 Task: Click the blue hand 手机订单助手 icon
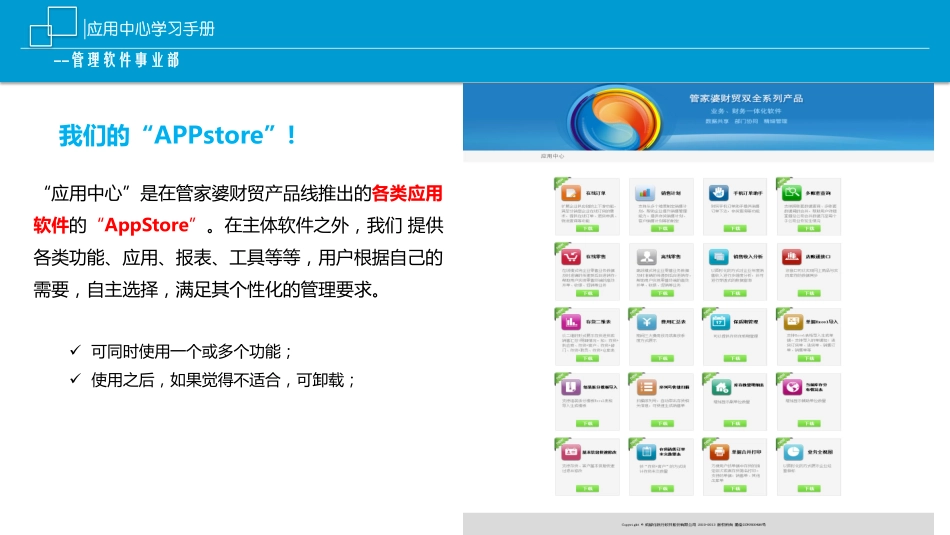pyautogui.click(x=719, y=193)
